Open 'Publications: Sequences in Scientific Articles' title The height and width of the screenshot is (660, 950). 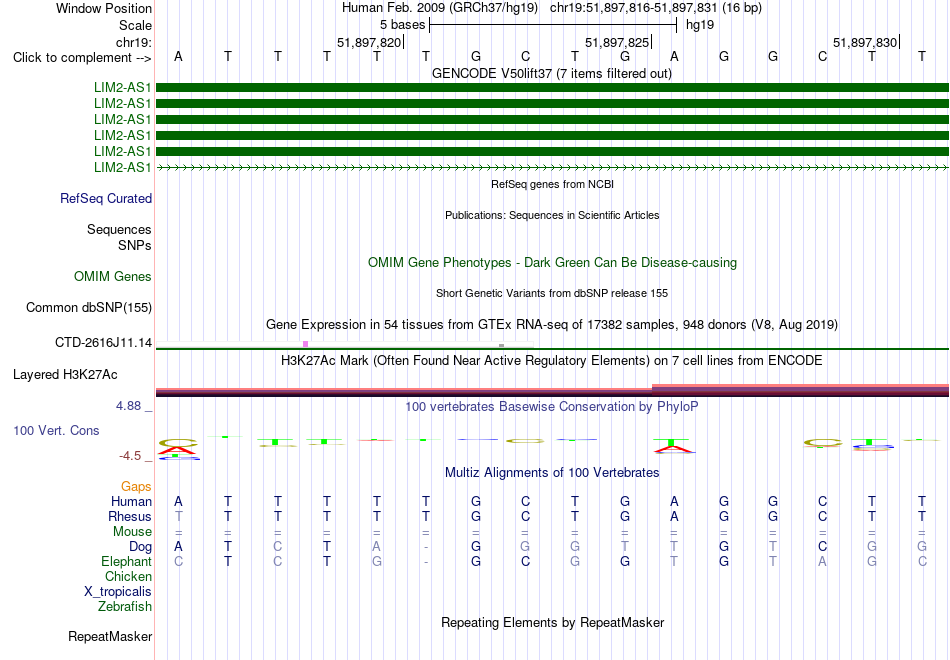coord(552,215)
